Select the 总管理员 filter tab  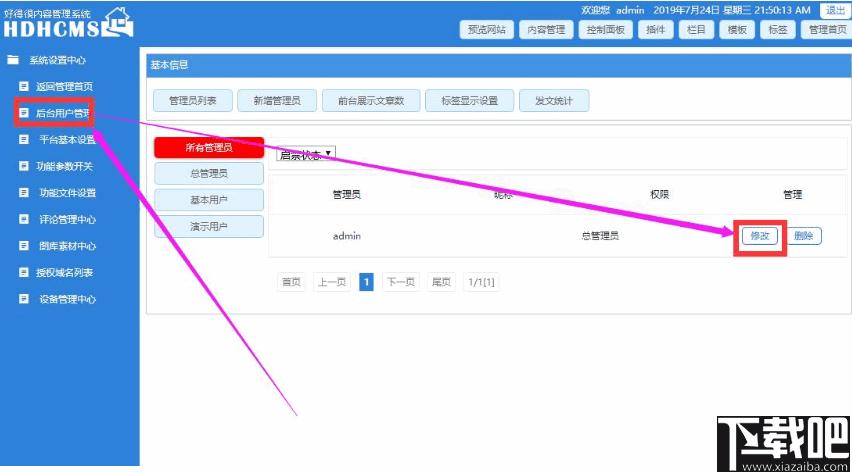tap(209, 174)
